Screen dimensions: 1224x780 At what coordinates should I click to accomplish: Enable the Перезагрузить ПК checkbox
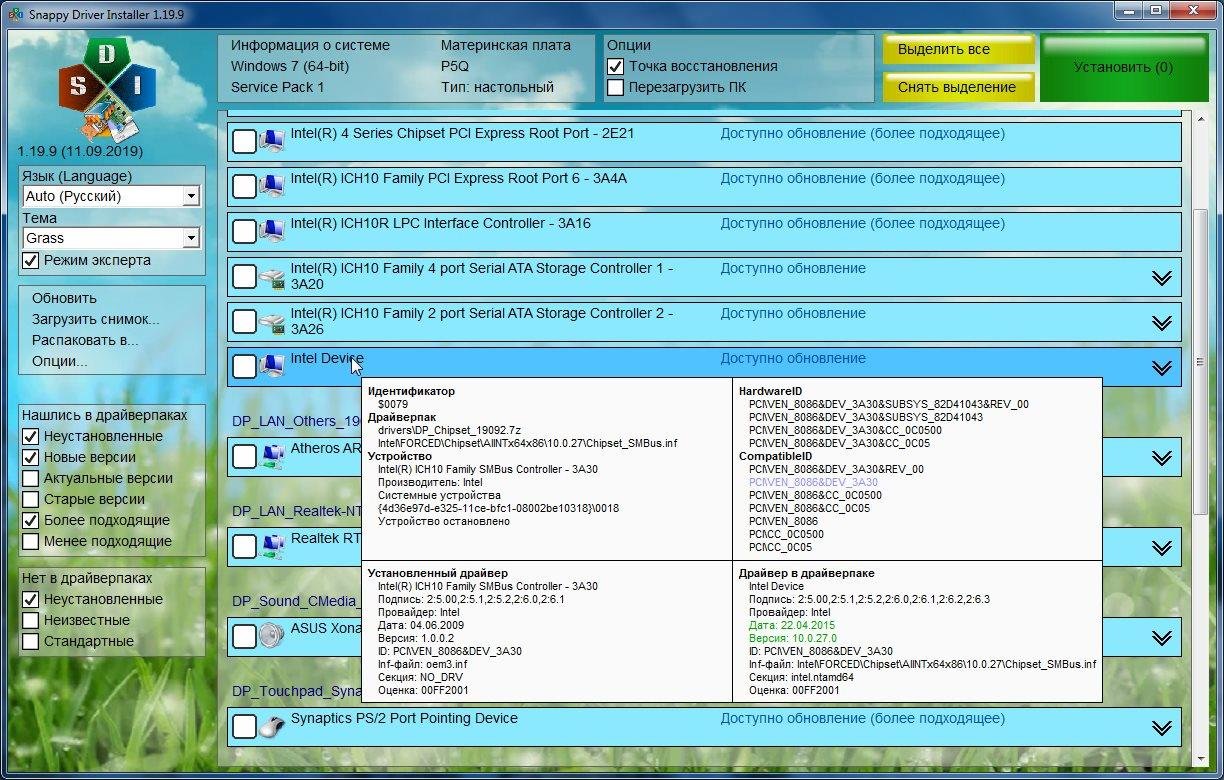coord(616,87)
